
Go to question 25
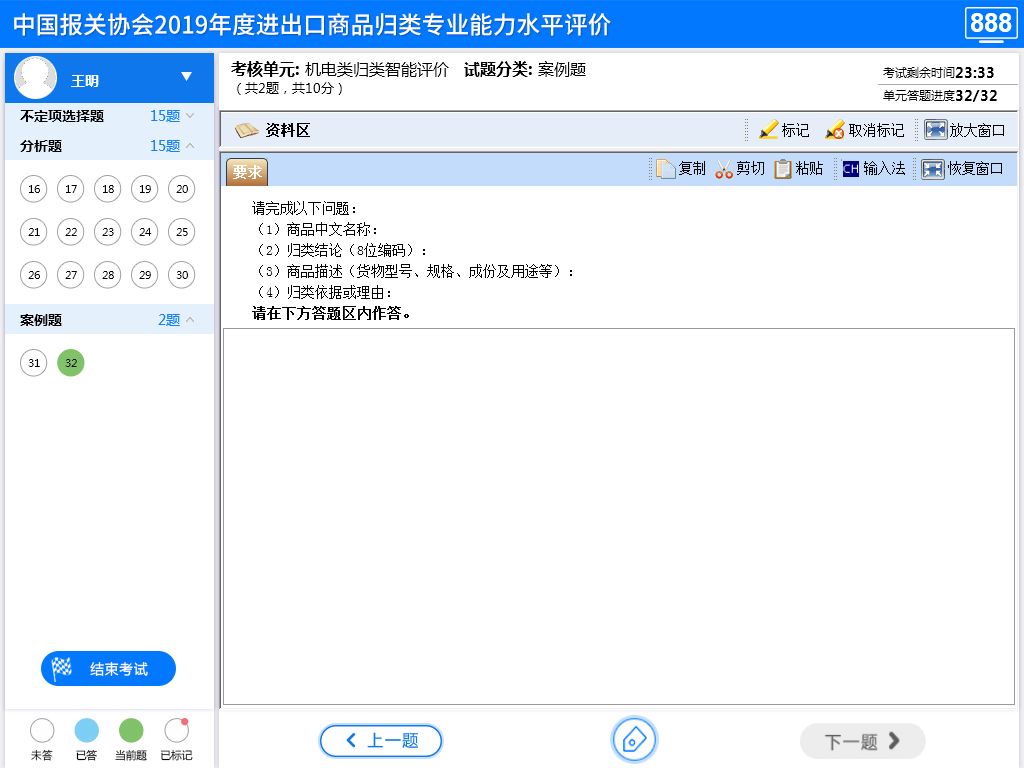tap(182, 232)
